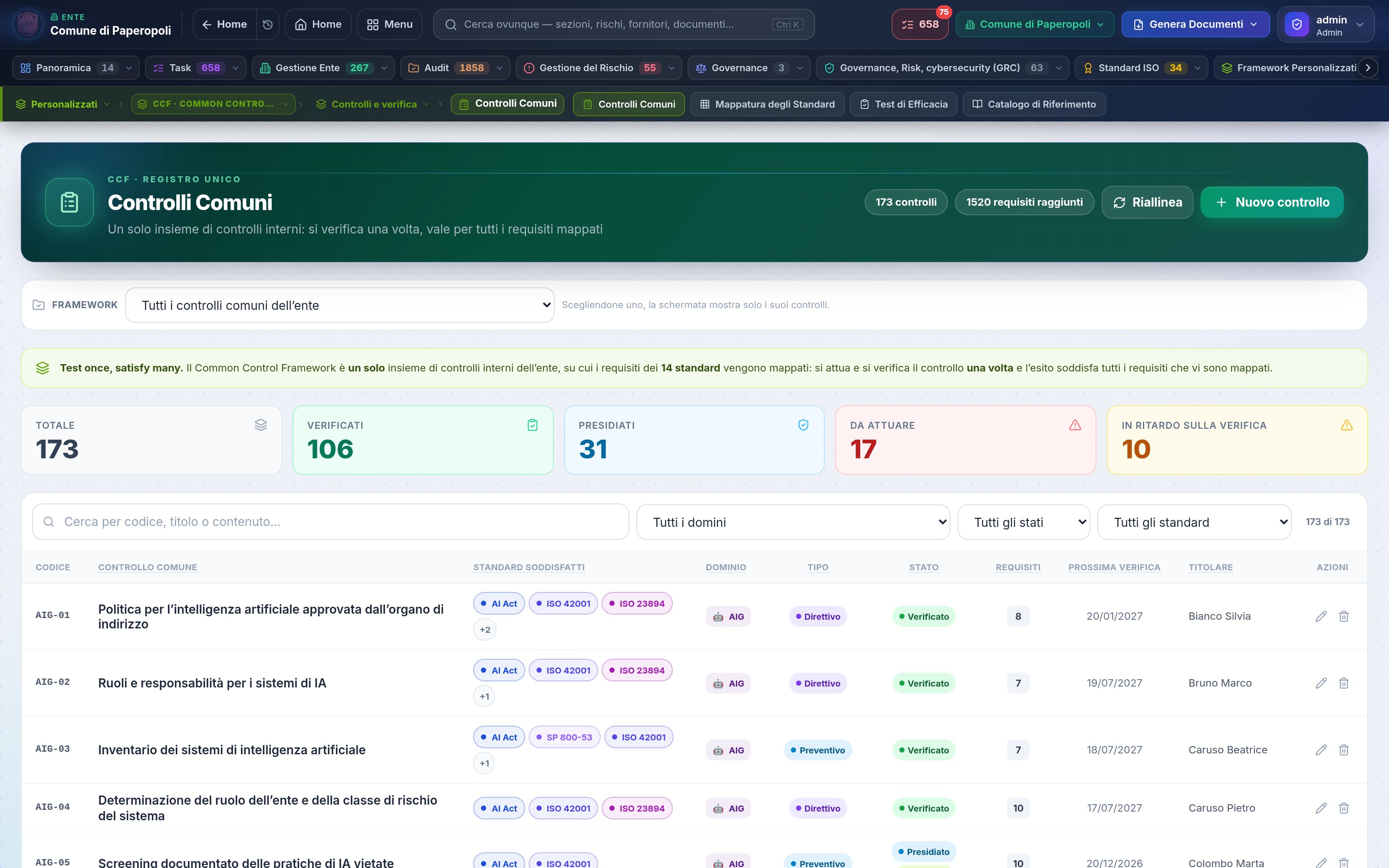The height and width of the screenshot is (868, 1389).
Task: Click the search icon in the controls filter field
Action: click(x=49, y=522)
